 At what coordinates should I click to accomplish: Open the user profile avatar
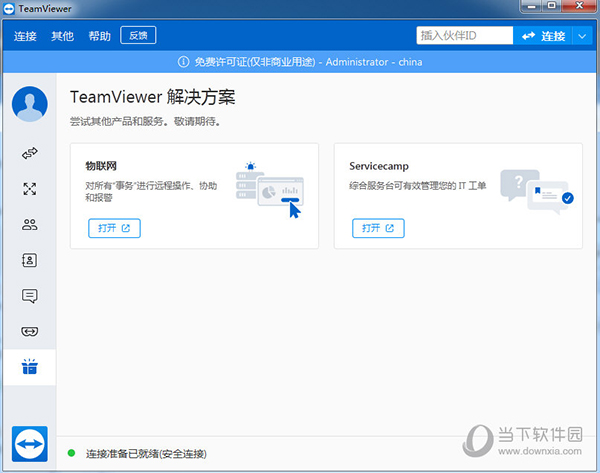[x=29, y=104]
